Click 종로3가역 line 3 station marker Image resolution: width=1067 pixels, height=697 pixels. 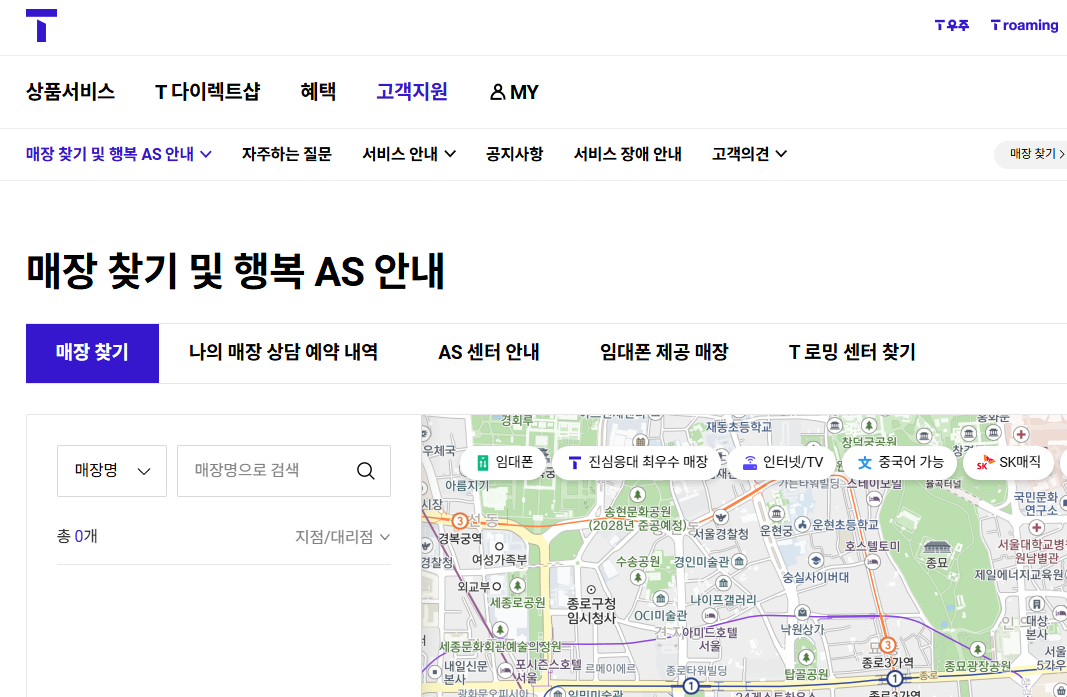887,645
